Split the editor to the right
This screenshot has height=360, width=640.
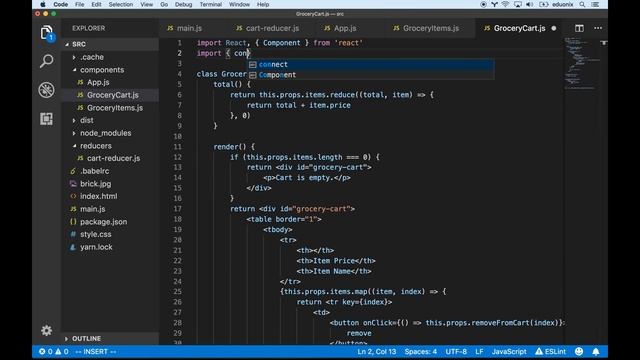(579, 28)
